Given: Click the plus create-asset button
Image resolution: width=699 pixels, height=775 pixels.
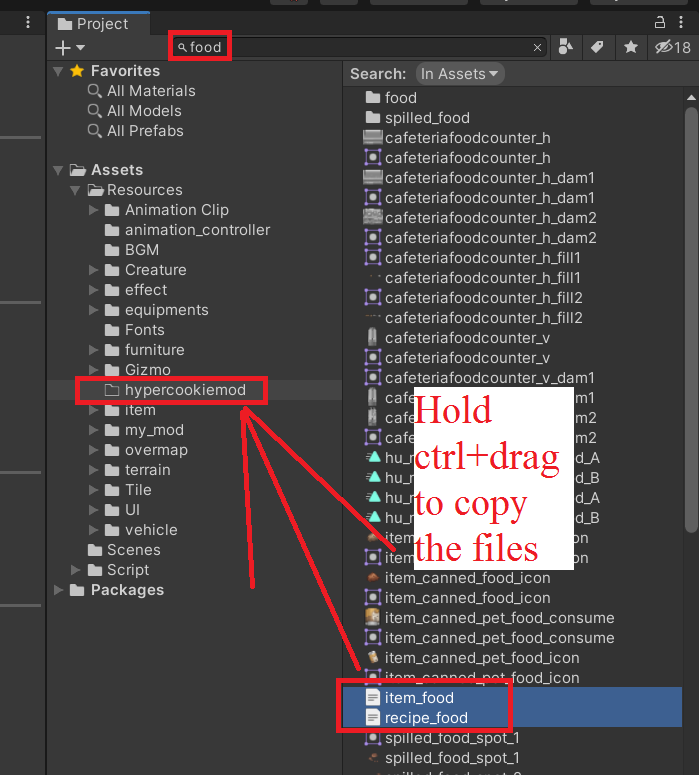Looking at the screenshot, I should click(63, 48).
